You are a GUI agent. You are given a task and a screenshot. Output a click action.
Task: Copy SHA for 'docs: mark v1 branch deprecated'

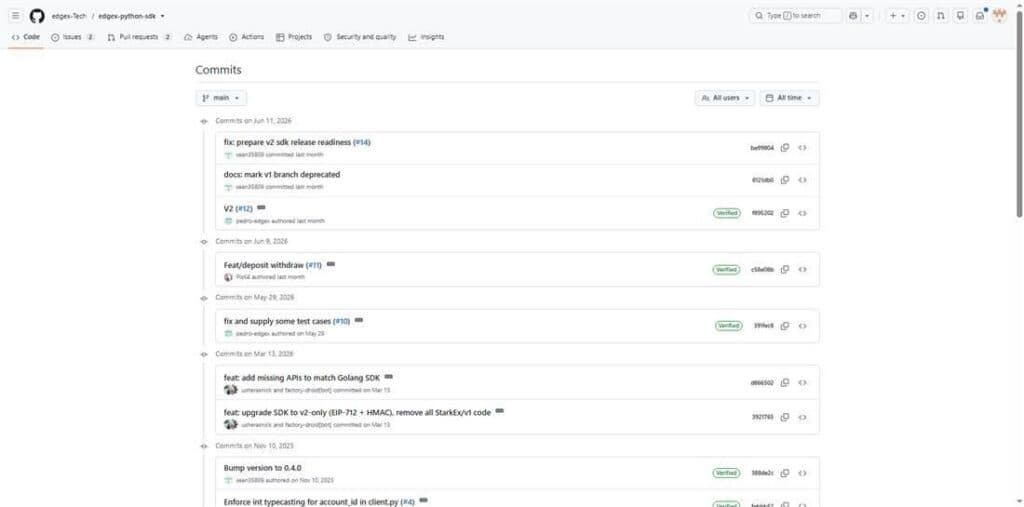[x=785, y=180]
